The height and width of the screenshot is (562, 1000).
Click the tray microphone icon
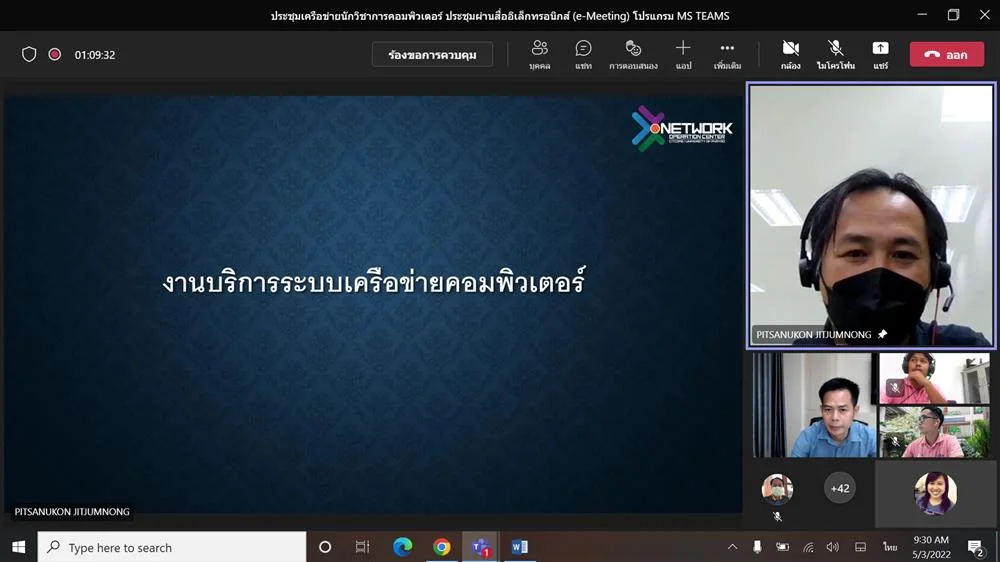757,547
